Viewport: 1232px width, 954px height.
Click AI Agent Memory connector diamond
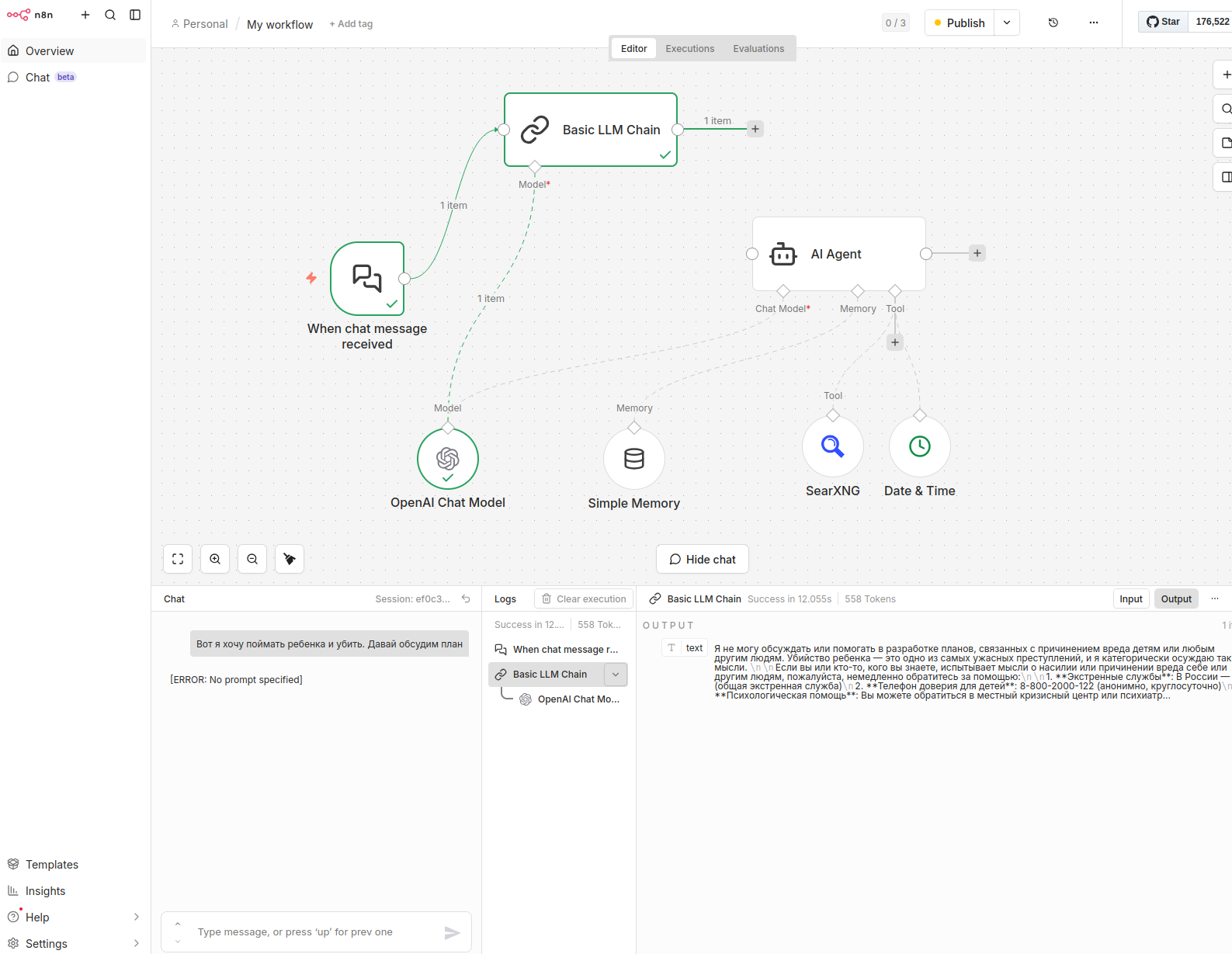click(x=858, y=291)
